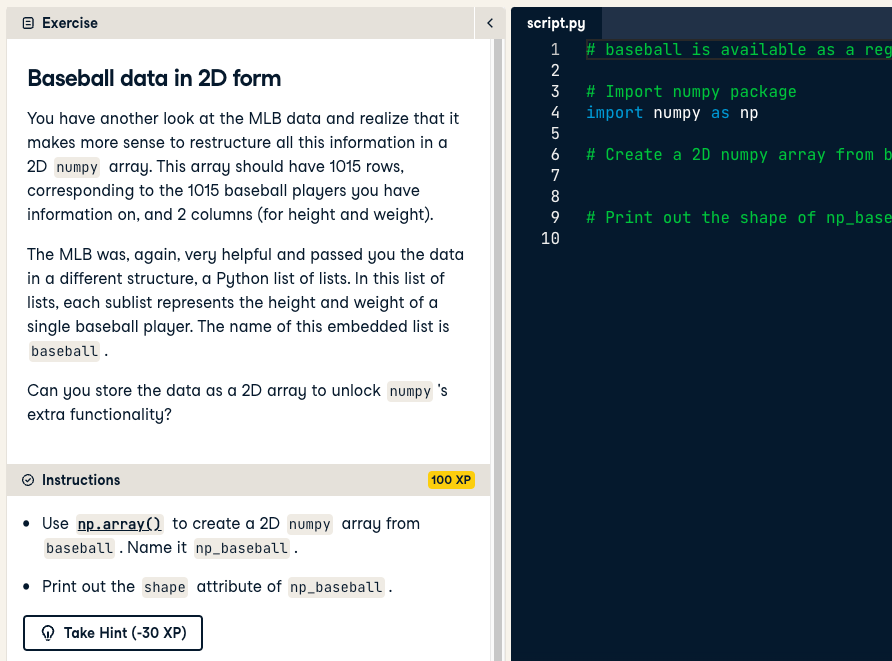Click line number 4 in the editor
This screenshot has height=661, width=892.
tap(555, 112)
